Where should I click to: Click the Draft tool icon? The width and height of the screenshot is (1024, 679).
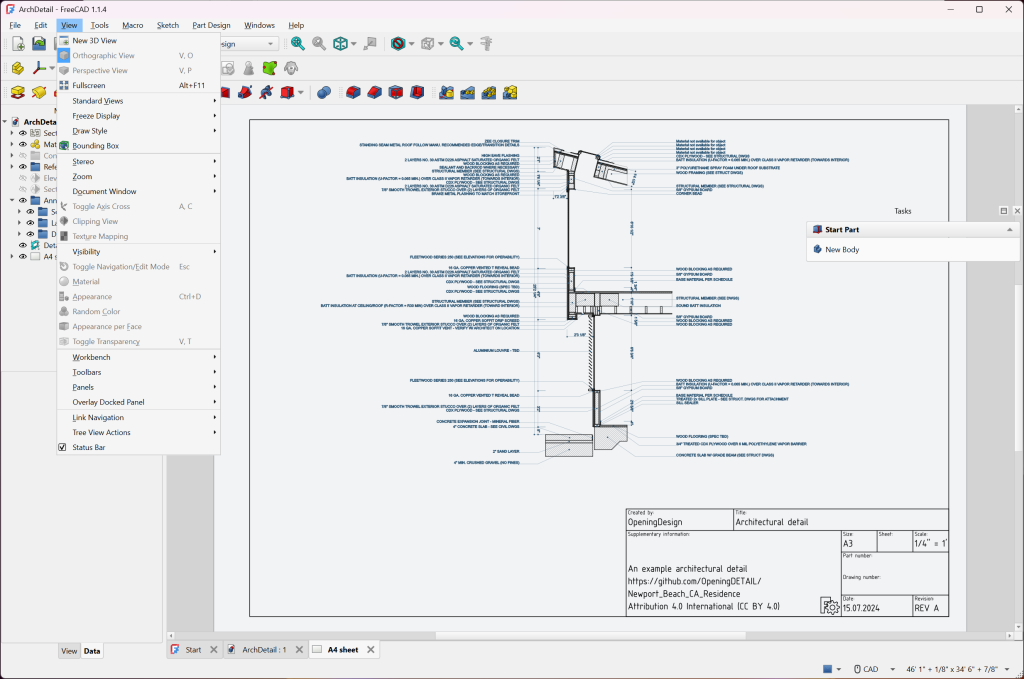(396, 93)
